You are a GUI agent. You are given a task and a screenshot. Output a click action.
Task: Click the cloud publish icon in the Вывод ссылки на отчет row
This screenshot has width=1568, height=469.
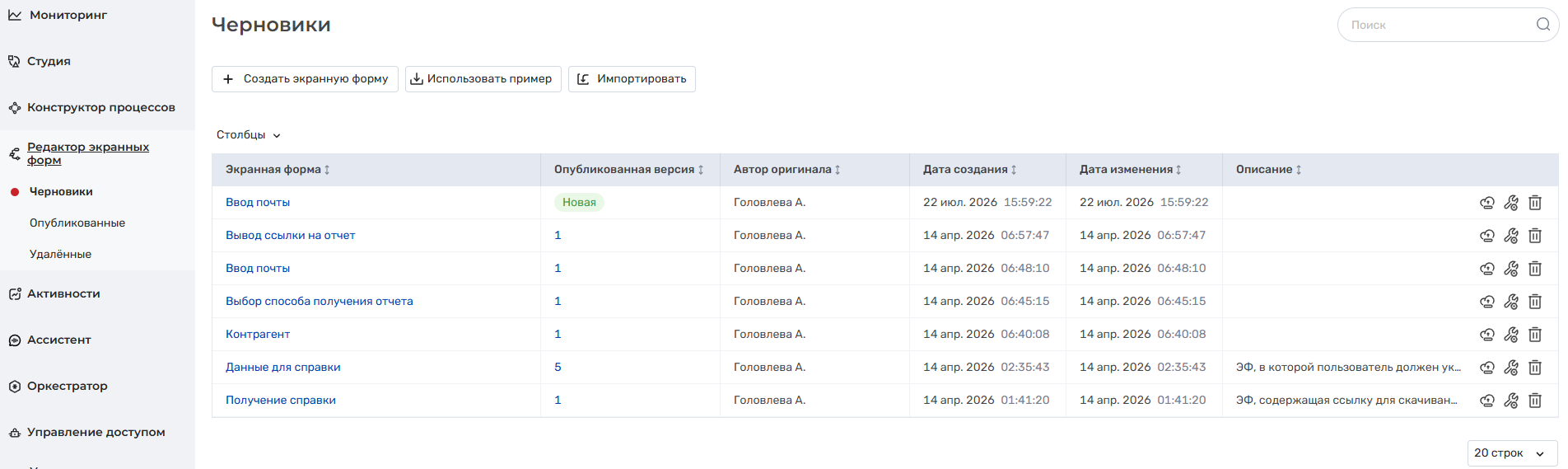coord(1486,236)
